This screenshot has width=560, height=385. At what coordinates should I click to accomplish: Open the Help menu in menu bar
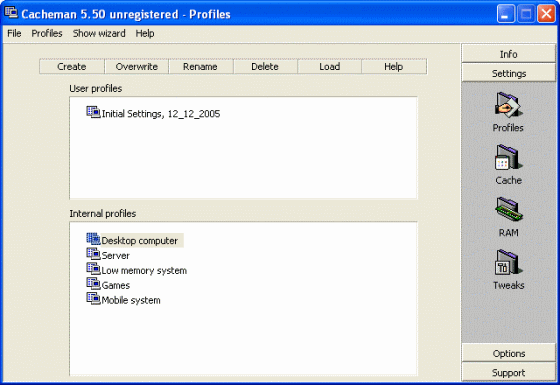pos(145,34)
